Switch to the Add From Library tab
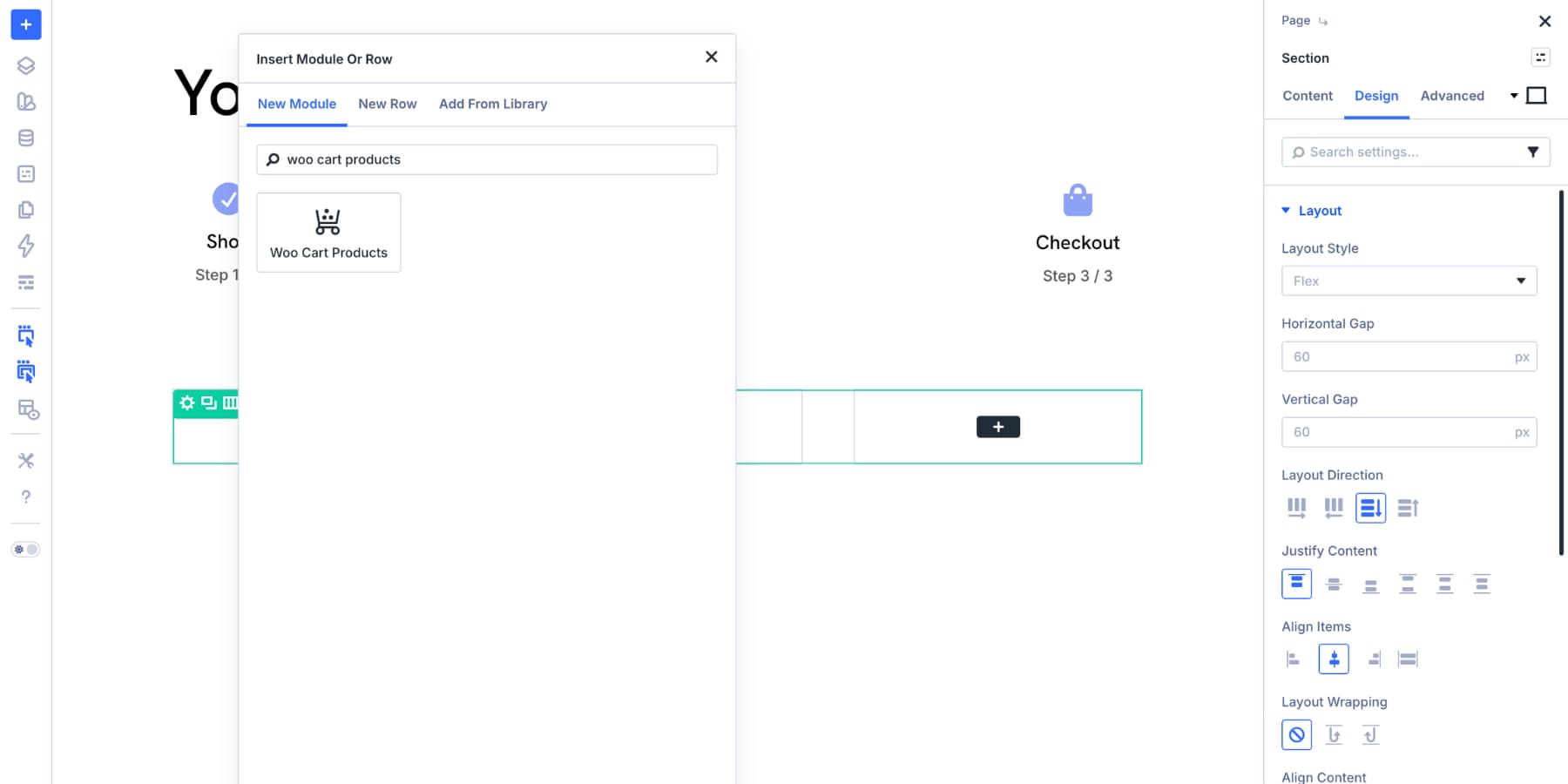Screen dimensions: 1568x784 [x=493, y=104]
